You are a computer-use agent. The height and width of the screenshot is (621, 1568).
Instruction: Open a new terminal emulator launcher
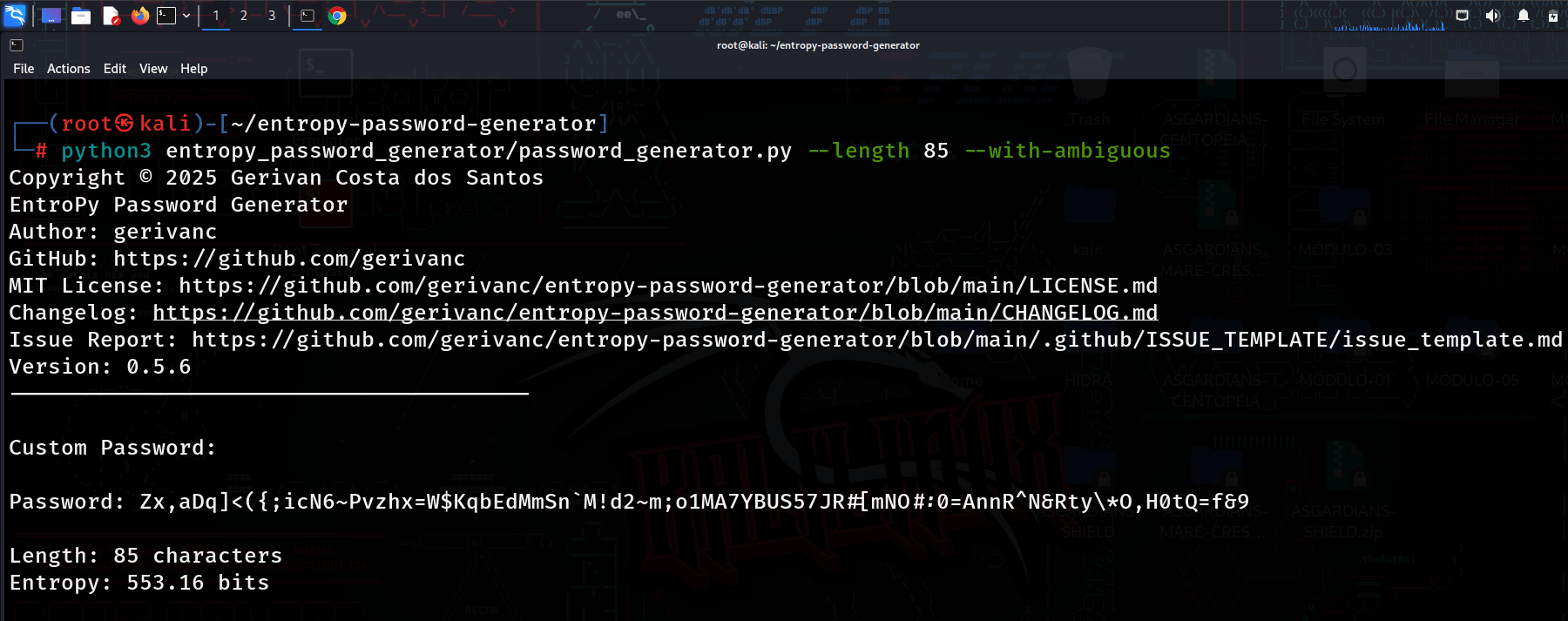click(x=166, y=16)
